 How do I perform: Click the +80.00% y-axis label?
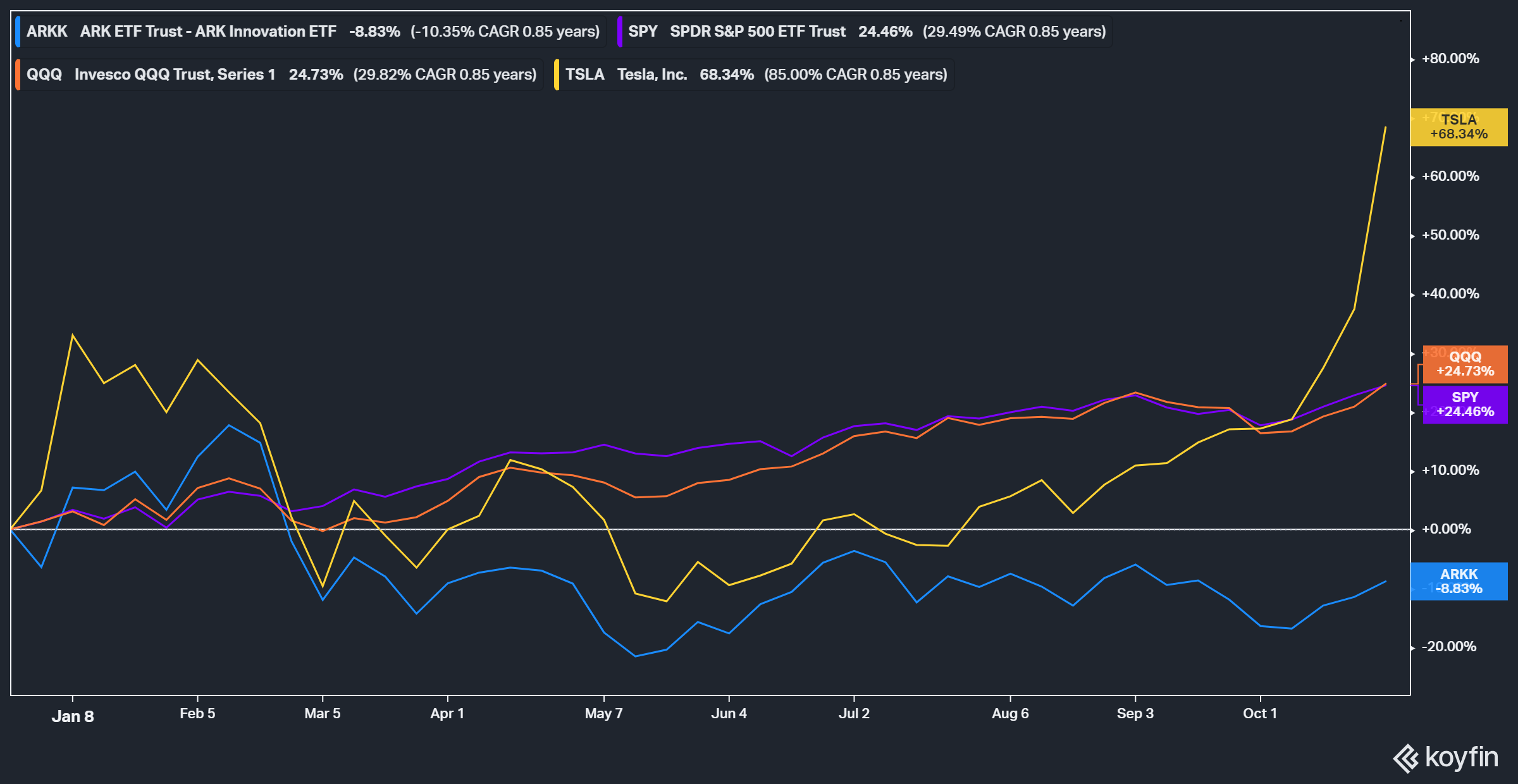click(x=1450, y=59)
